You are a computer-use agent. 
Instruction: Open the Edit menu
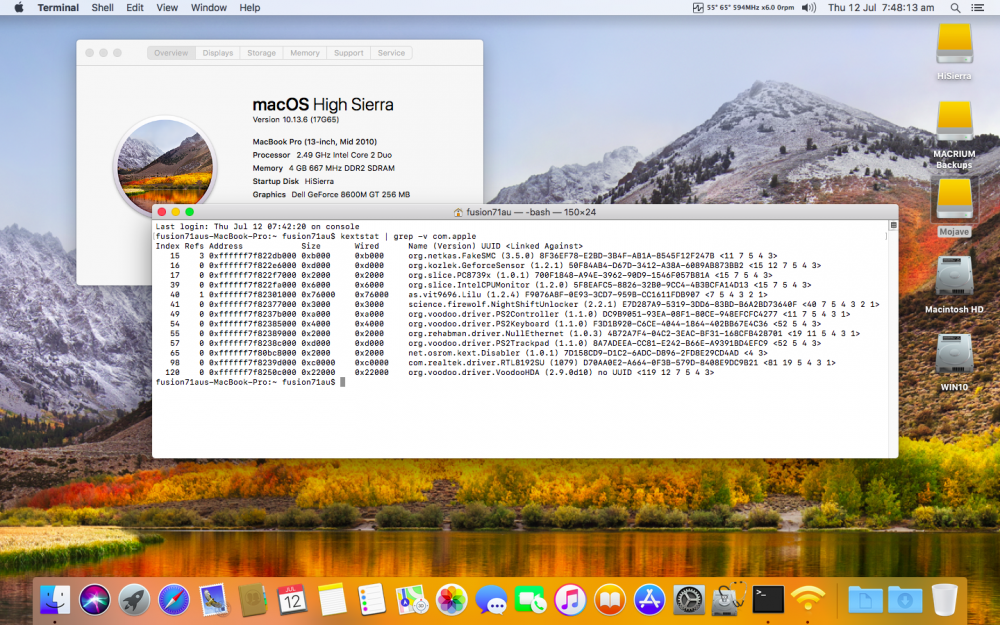(x=135, y=8)
